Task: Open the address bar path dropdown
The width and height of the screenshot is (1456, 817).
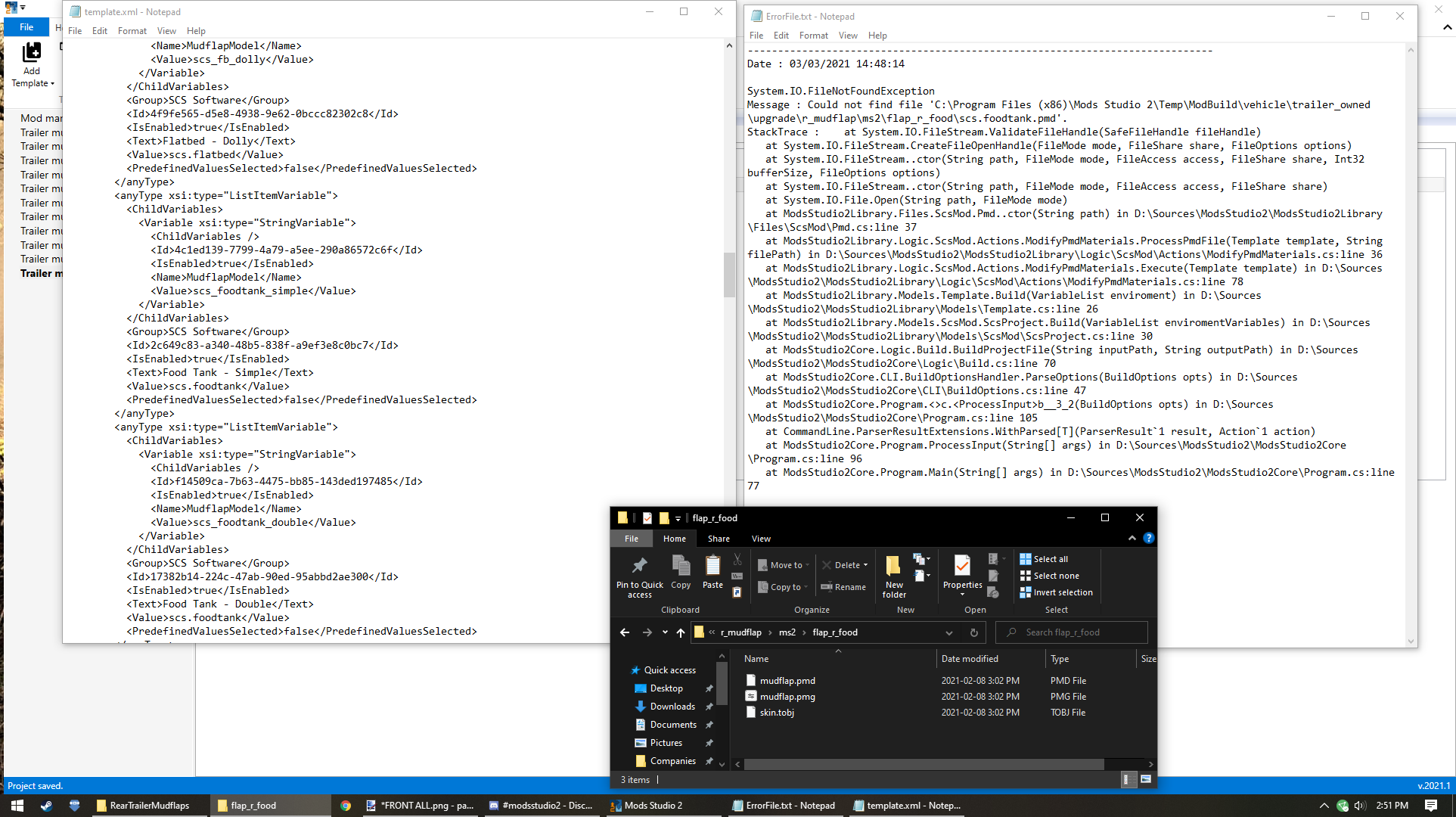Action: [x=948, y=632]
